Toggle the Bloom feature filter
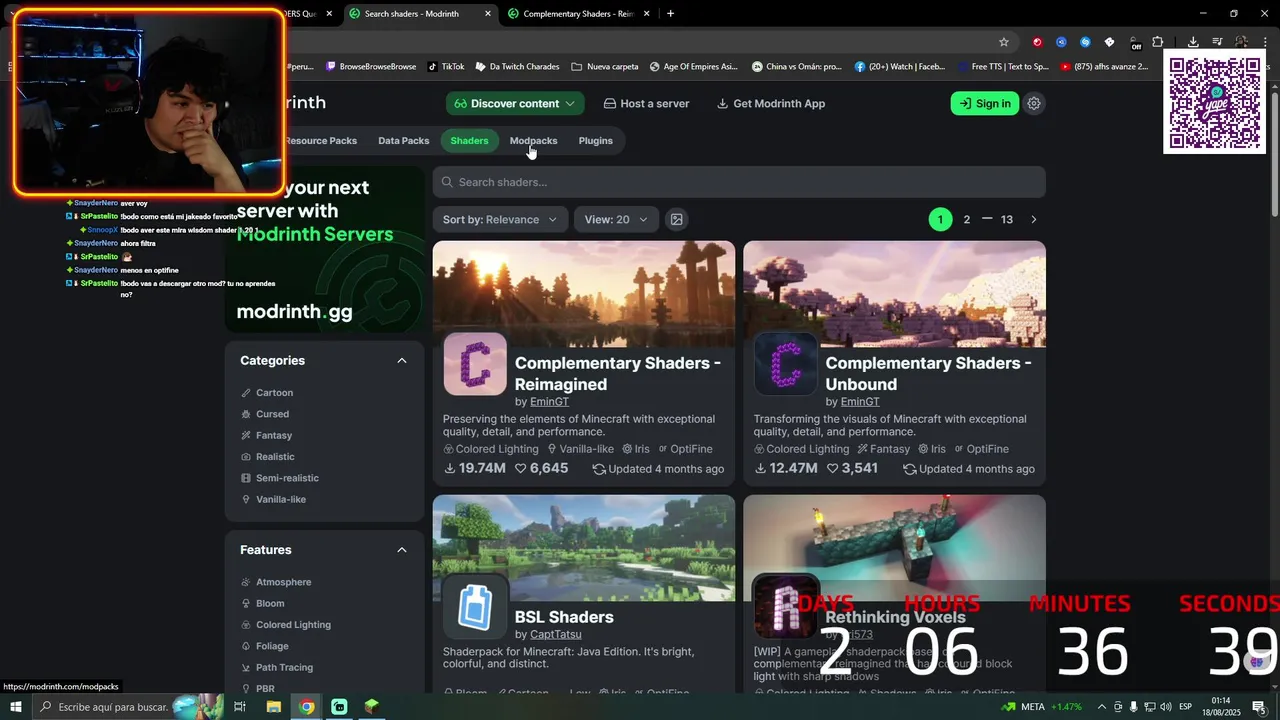The height and width of the screenshot is (720, 1280). pyautogui.click(x=262, y=603)
